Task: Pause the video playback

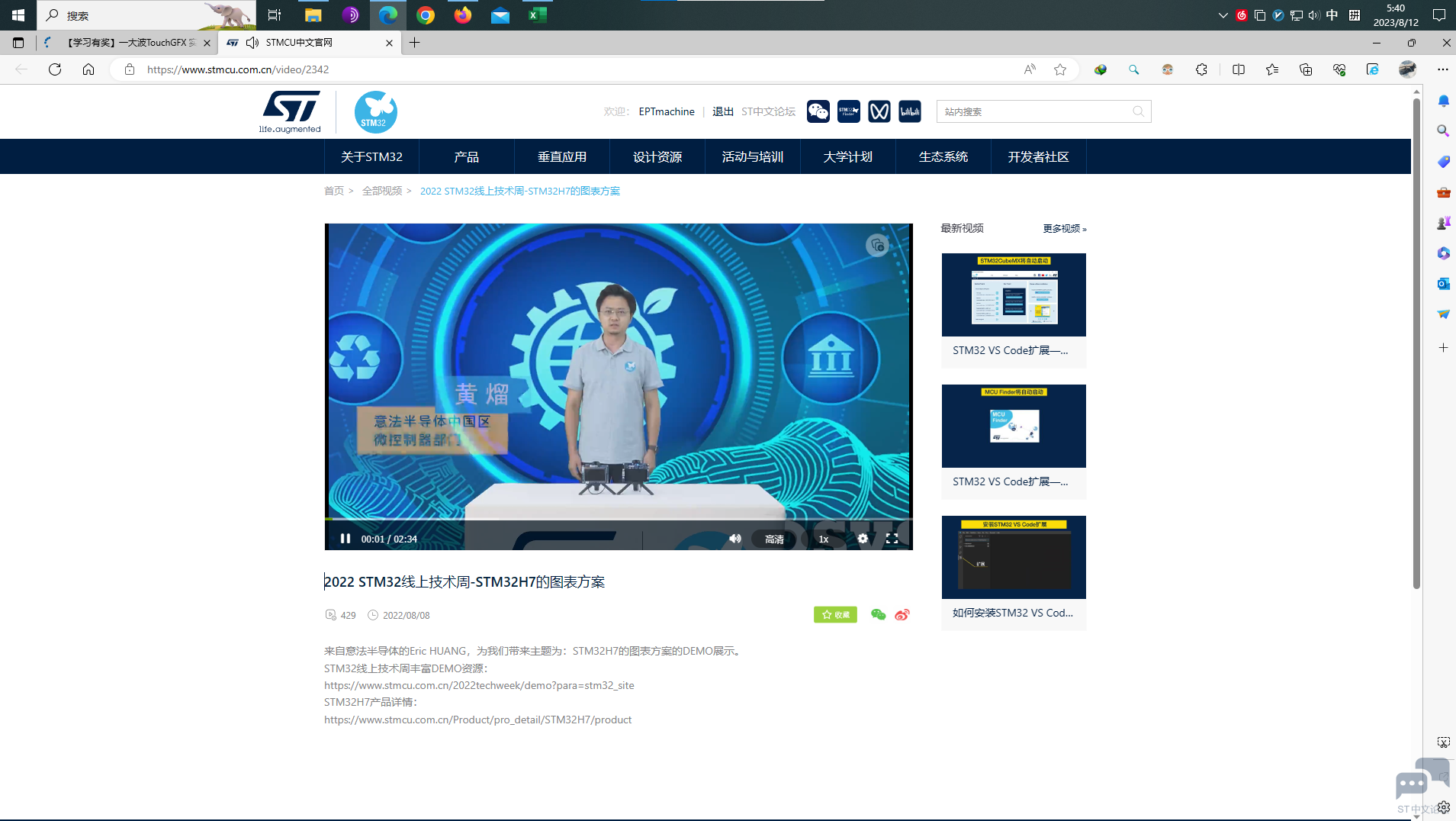Action: (346, 539)
